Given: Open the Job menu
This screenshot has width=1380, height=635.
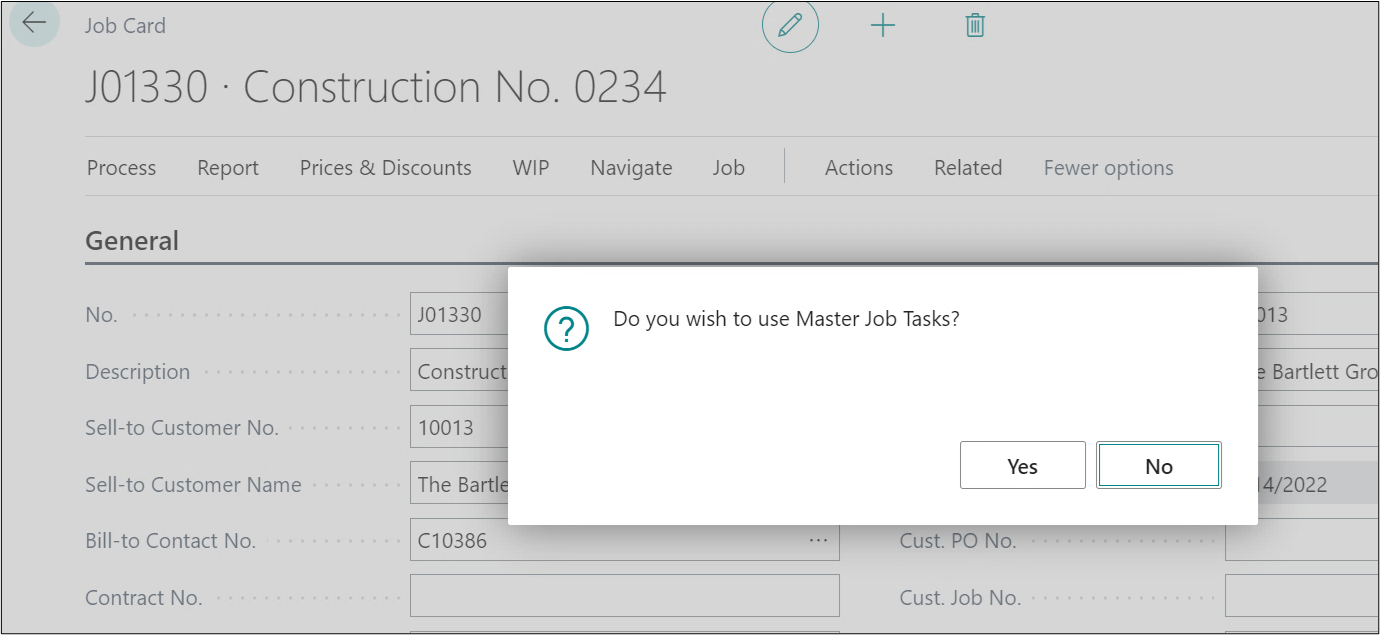Looking at the screenshot, I should [x=728, y=168].
